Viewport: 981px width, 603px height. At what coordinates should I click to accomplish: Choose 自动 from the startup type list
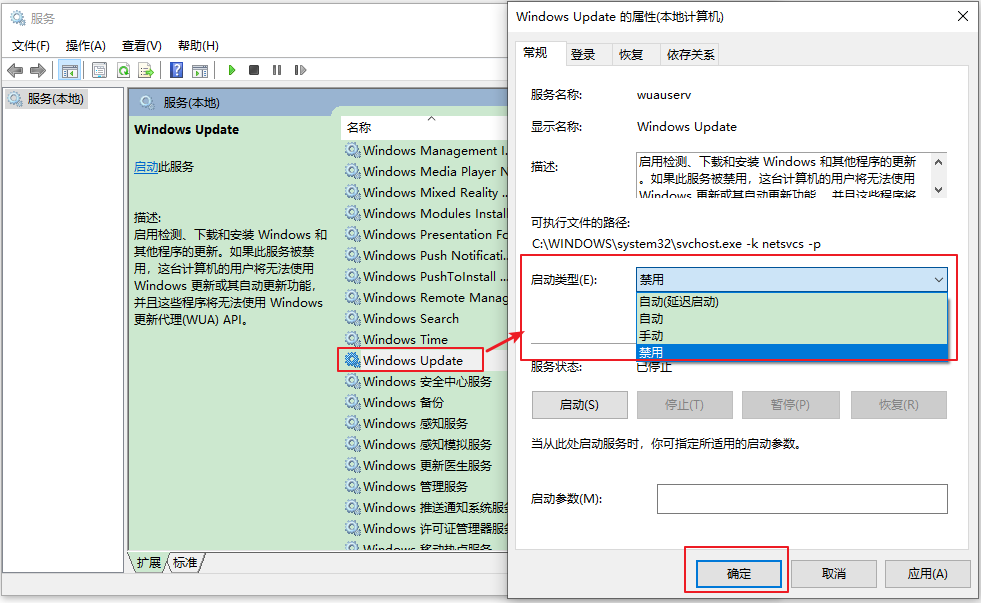pos(791,318)
